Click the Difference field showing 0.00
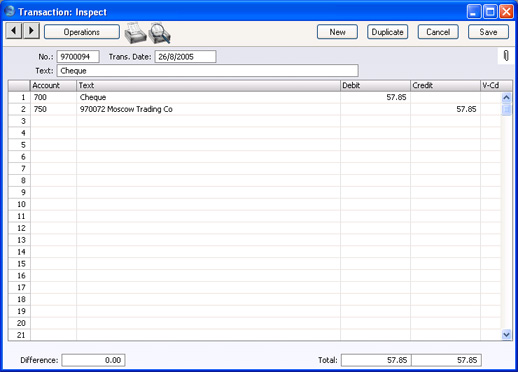This screenshot has width=518, height=372. [94, 360]
